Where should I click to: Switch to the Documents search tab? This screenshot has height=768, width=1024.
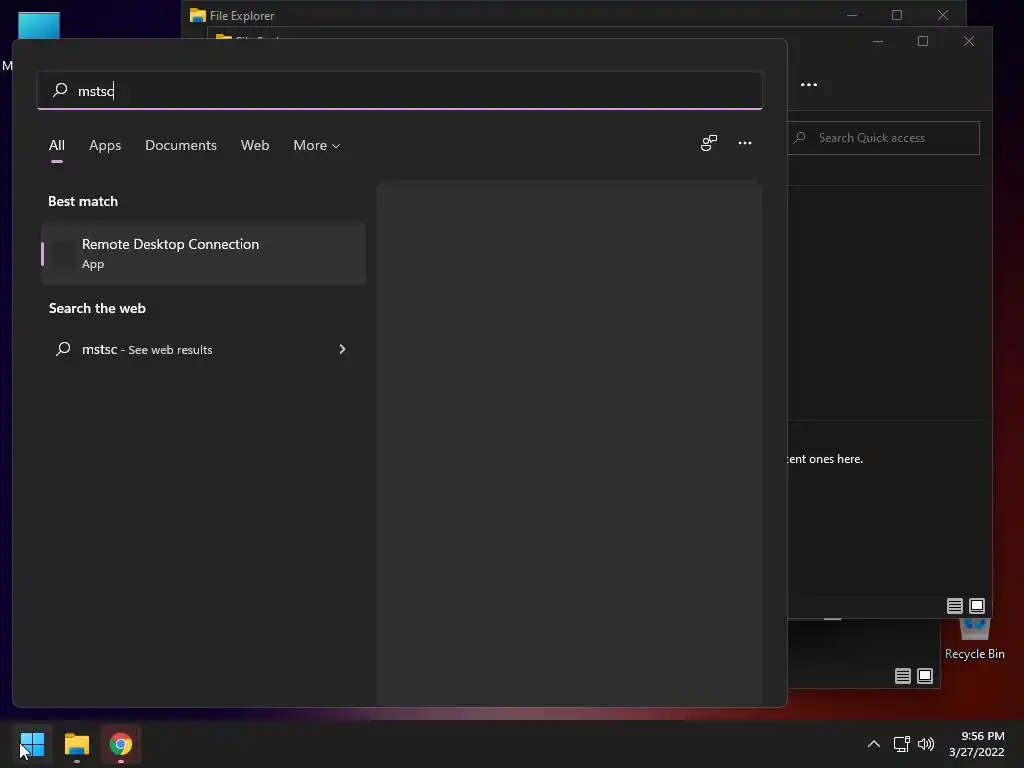(x=181, y=145)
